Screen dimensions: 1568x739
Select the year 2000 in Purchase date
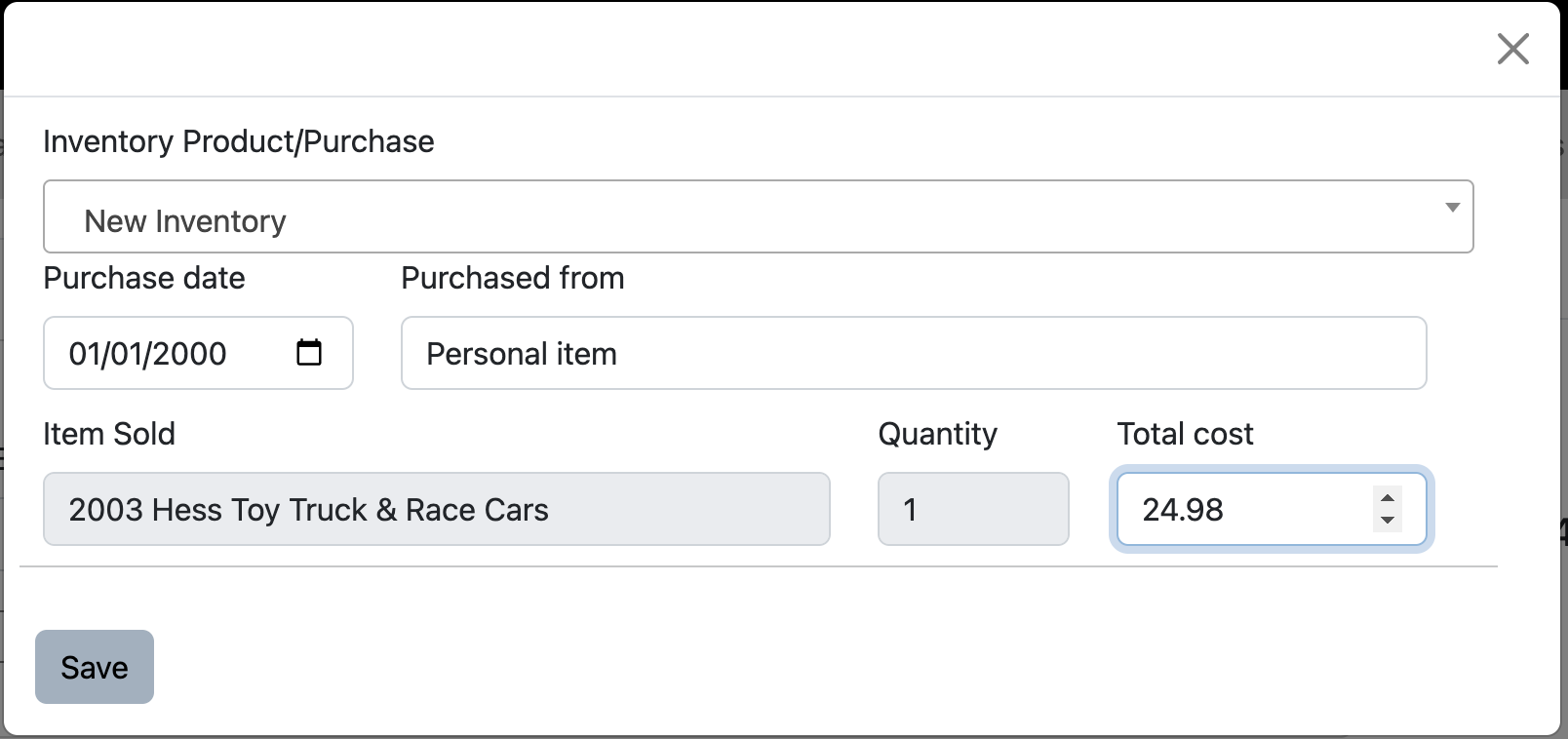[189, 354]
